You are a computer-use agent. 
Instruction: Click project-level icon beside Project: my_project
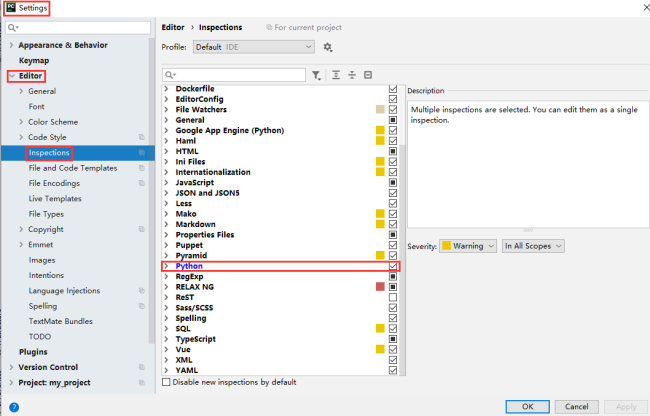coord(142,382)
